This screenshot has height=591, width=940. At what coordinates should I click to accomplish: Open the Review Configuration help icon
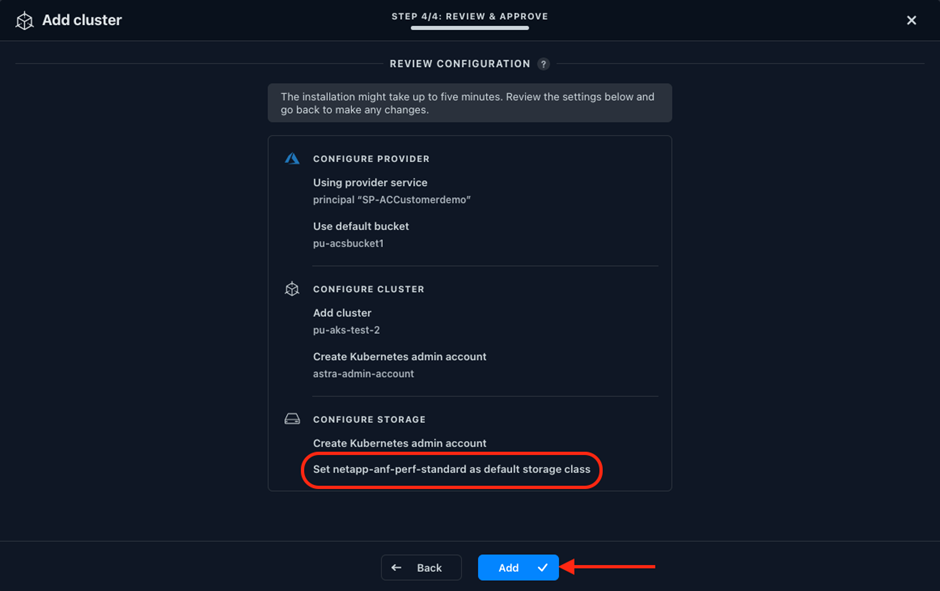tap(543, 64)
